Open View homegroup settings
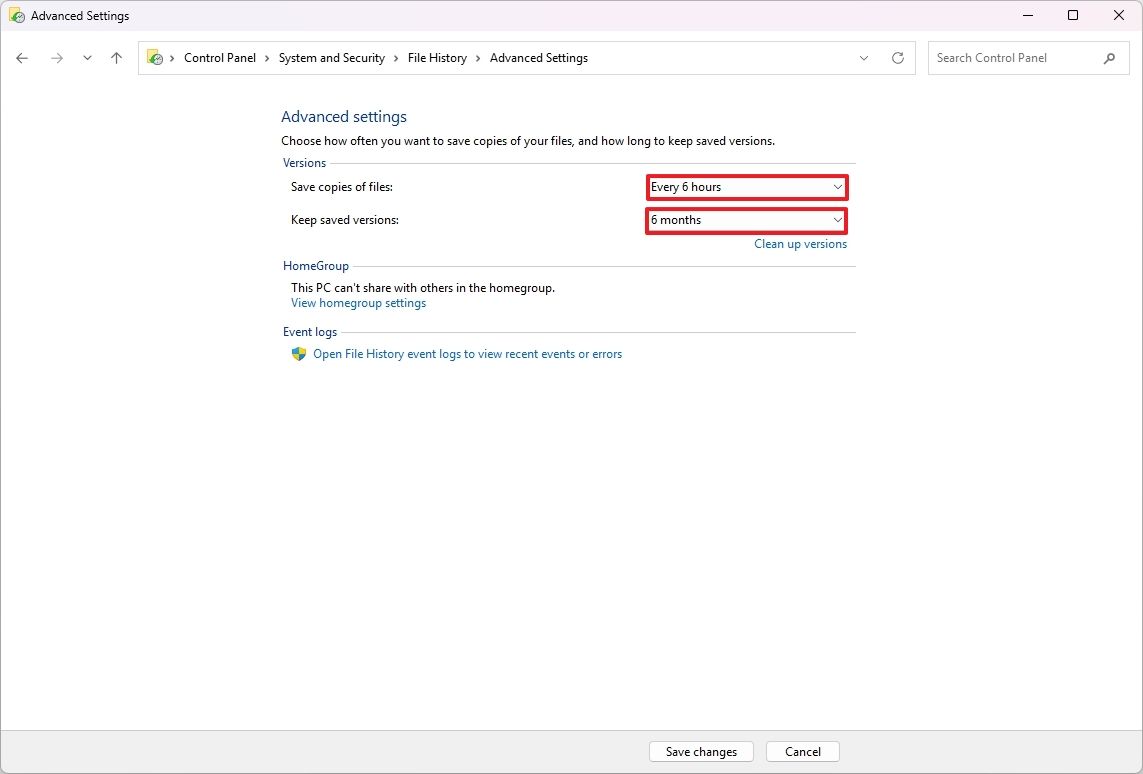 358,302
